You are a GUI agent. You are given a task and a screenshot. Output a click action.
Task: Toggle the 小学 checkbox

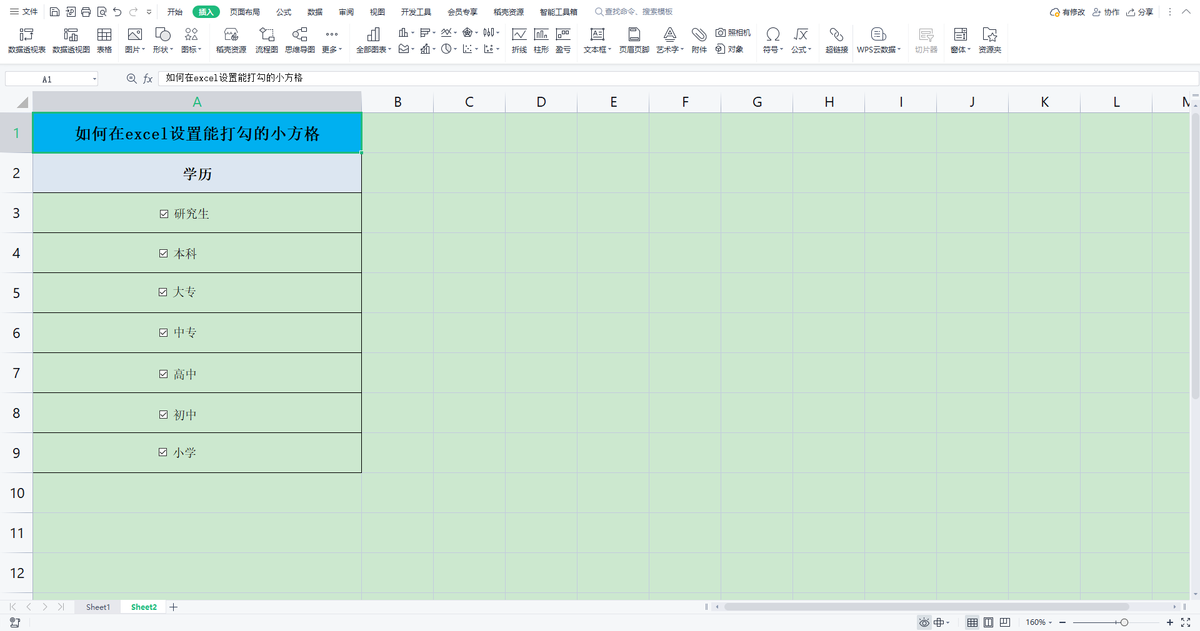click(x=164, y=452)
